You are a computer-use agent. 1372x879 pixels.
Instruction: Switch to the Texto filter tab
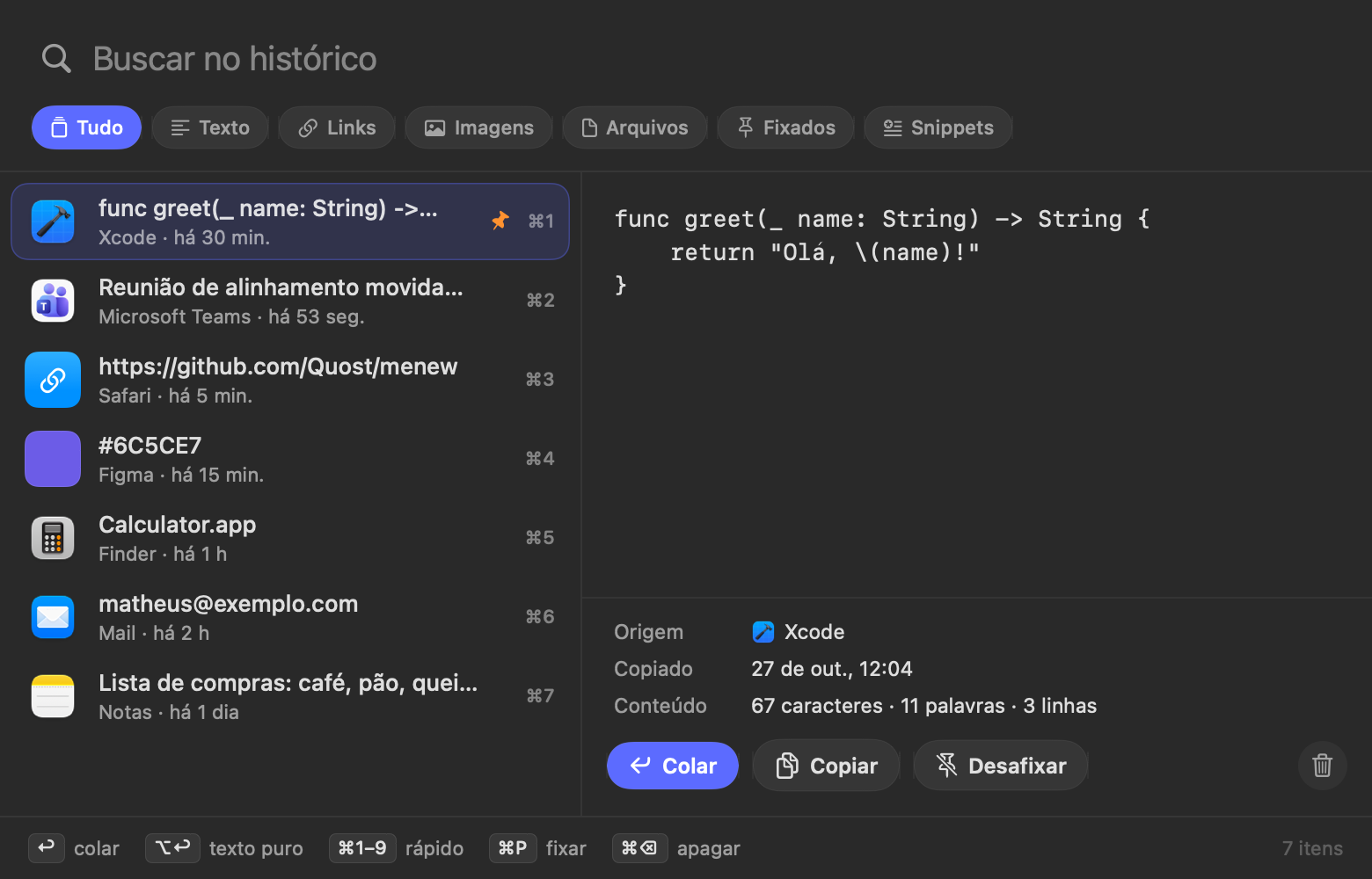[x=210, y=127]
